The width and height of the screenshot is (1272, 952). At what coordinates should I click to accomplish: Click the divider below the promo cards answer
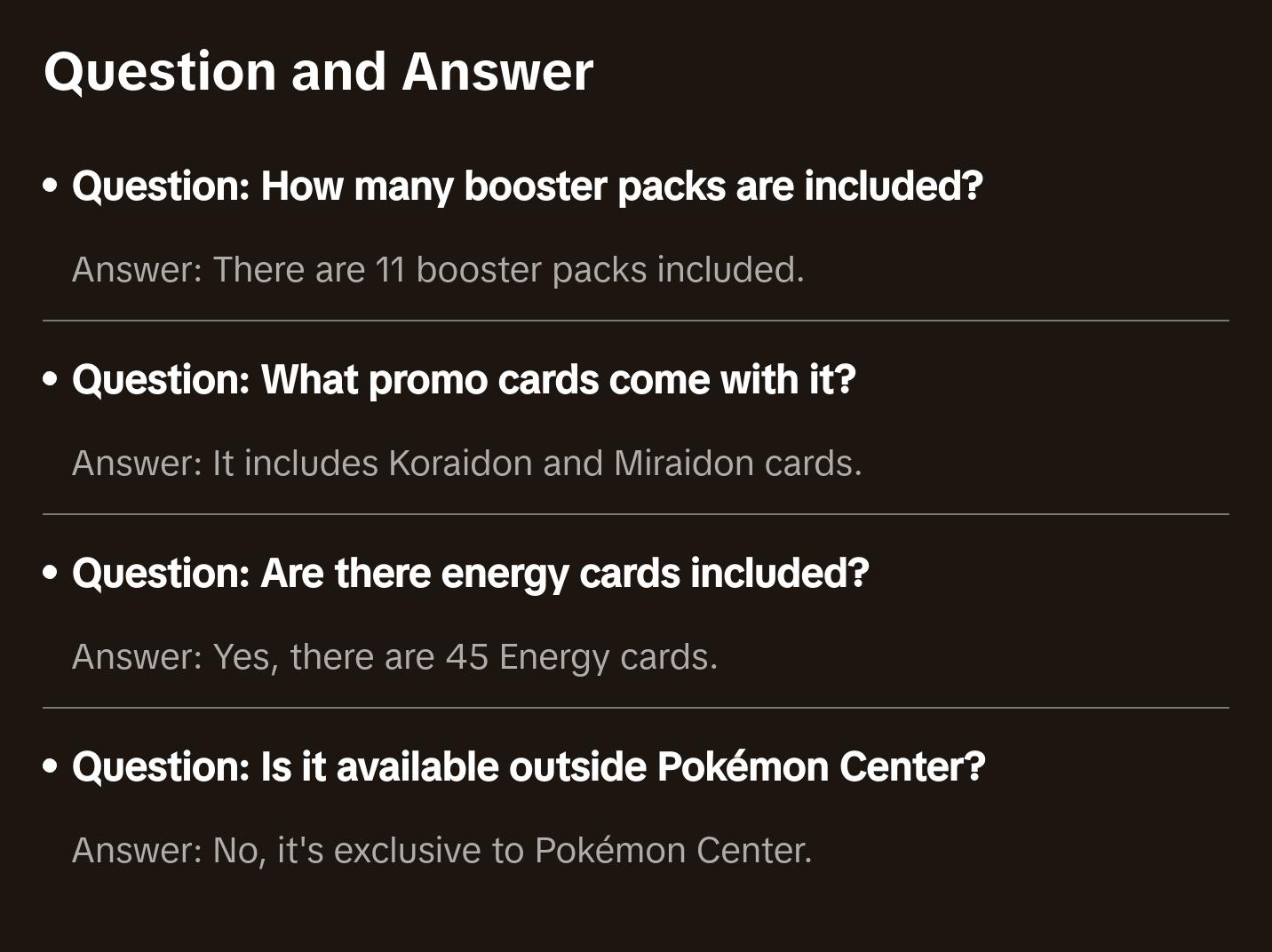636,514
